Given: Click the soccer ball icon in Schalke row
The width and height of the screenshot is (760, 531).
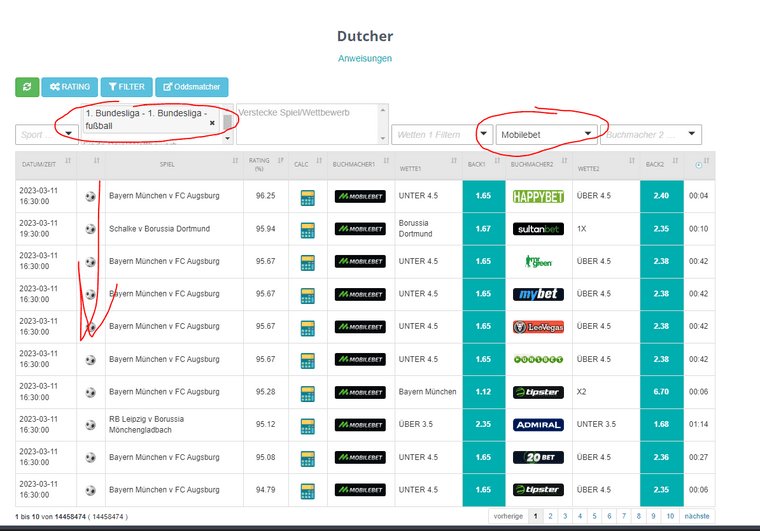Looking at the screenshot, I should tap(91, 229).
